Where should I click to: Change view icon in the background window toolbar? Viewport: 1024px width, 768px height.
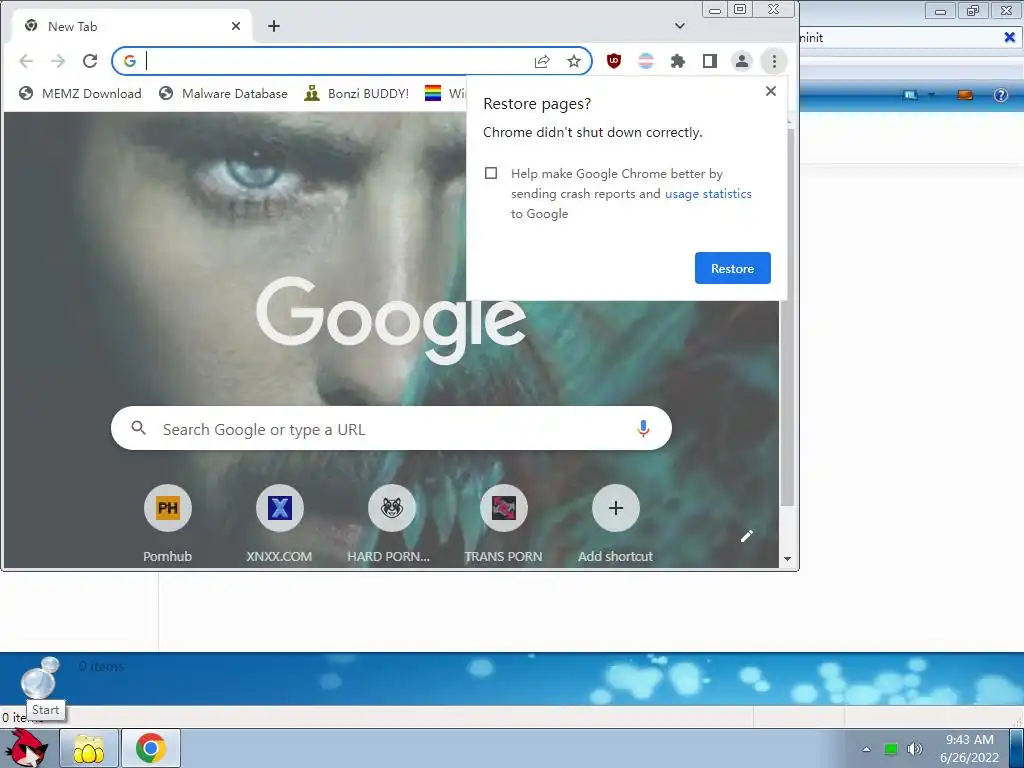[910, 95]
